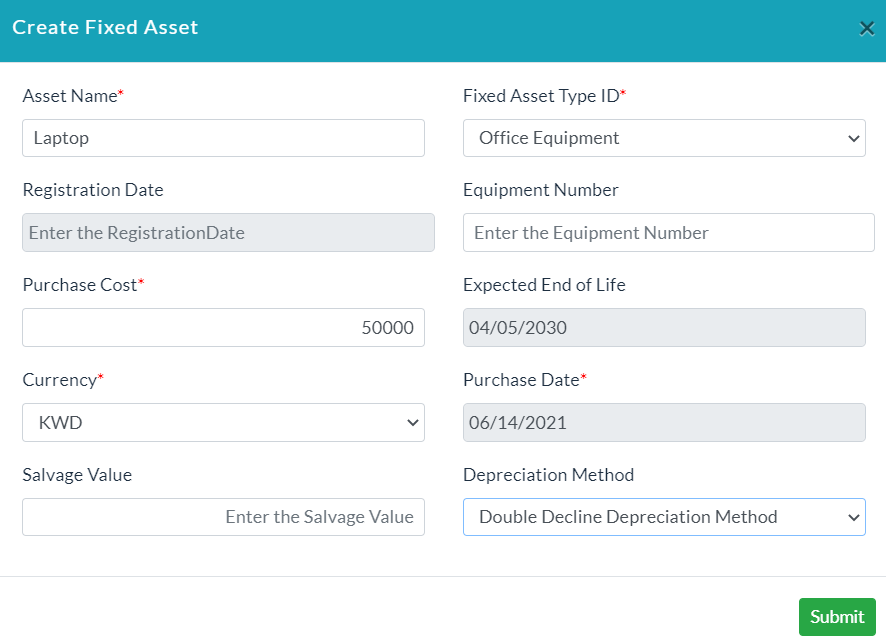This screenshot has height=643, width=886.
Task: Click the Purchase Date field 06/14/2021
Action: [x=664, y=422]
